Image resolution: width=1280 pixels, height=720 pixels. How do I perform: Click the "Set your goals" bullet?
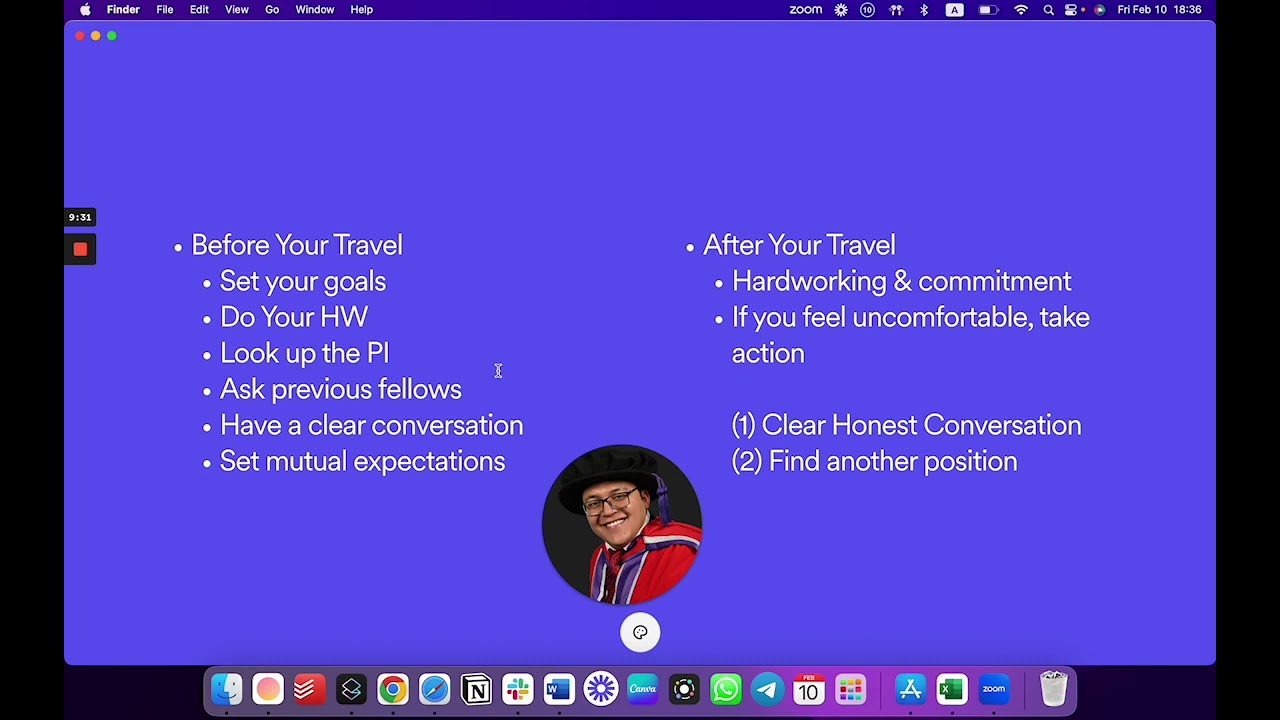pos(302,281)
